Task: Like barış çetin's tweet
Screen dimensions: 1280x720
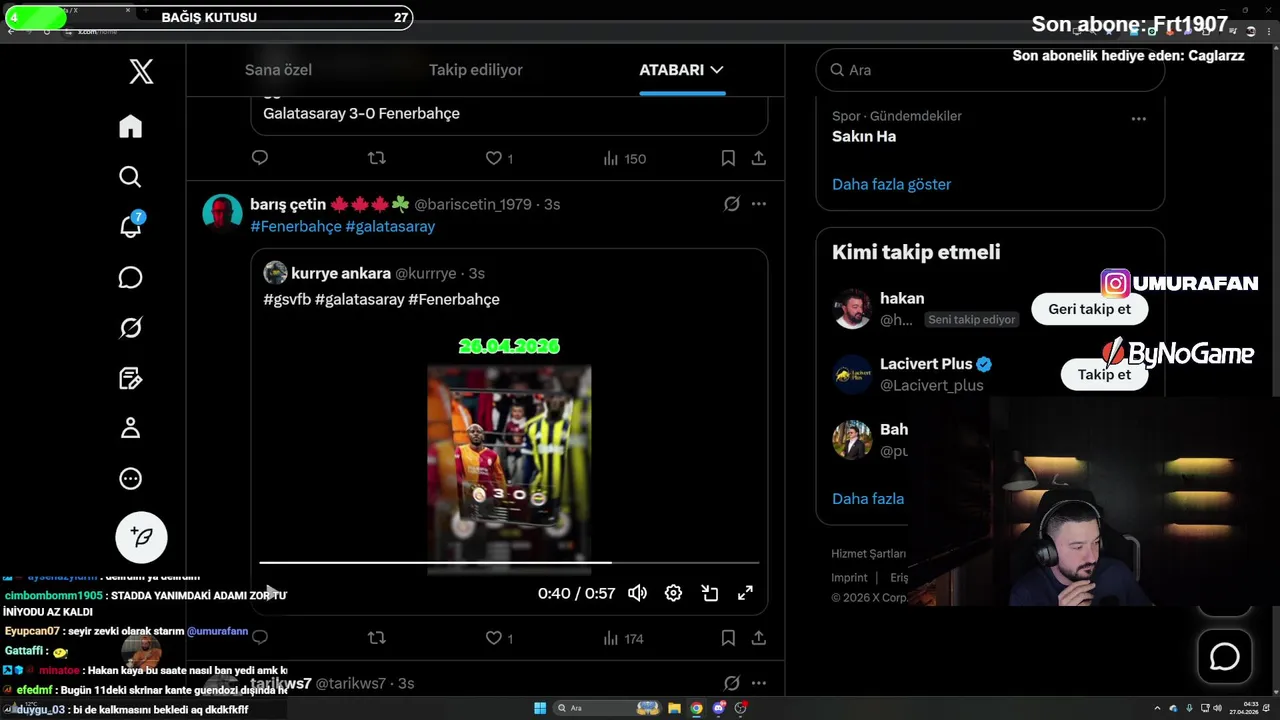Action: point(493,637)
